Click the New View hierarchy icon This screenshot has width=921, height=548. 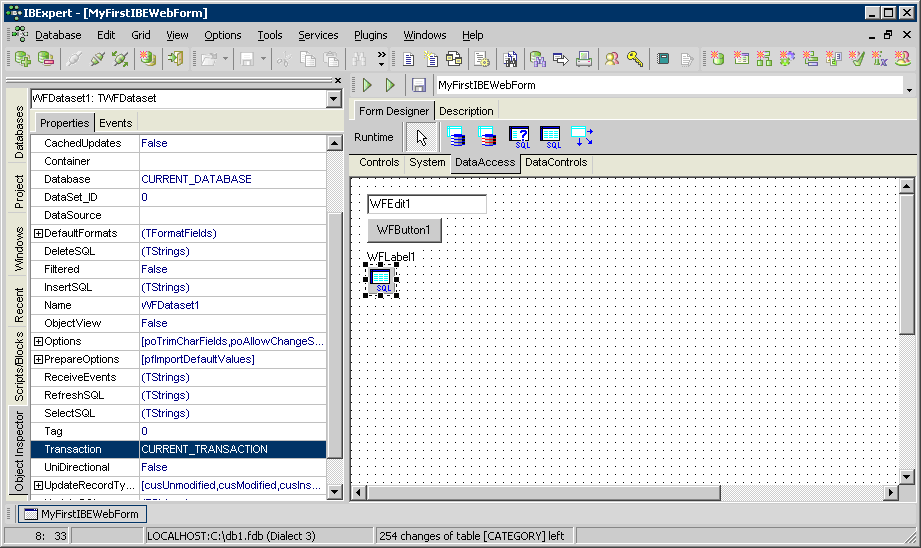point(764,59)
